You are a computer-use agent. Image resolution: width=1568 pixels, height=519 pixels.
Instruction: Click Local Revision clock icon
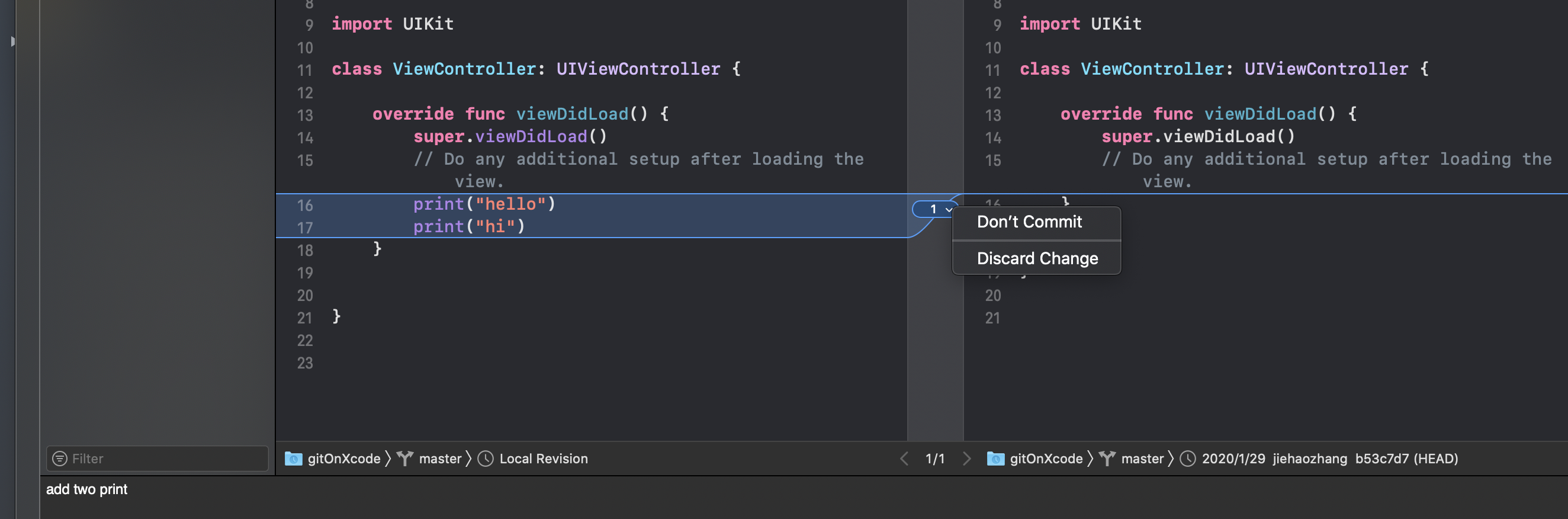pyautogui.click(x=485, y=458)
